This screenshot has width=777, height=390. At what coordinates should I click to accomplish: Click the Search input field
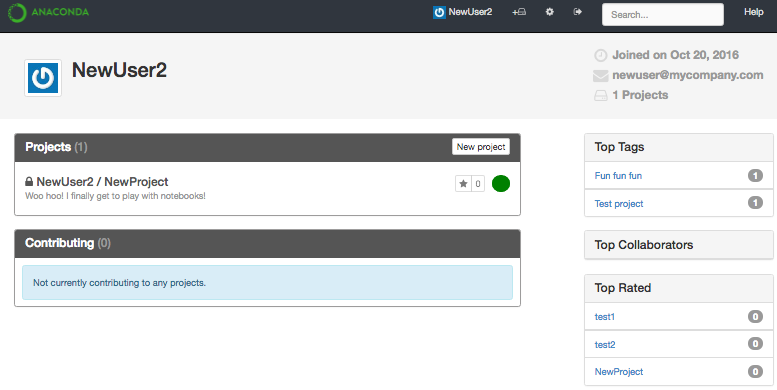click(x=663, y=14)
